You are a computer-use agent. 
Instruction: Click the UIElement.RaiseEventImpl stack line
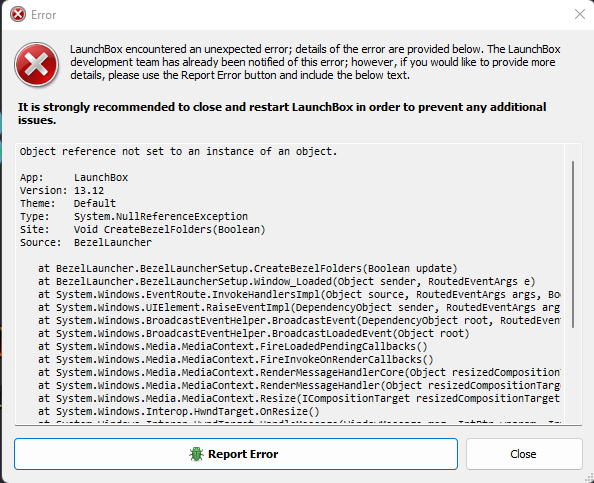[299, 308]
